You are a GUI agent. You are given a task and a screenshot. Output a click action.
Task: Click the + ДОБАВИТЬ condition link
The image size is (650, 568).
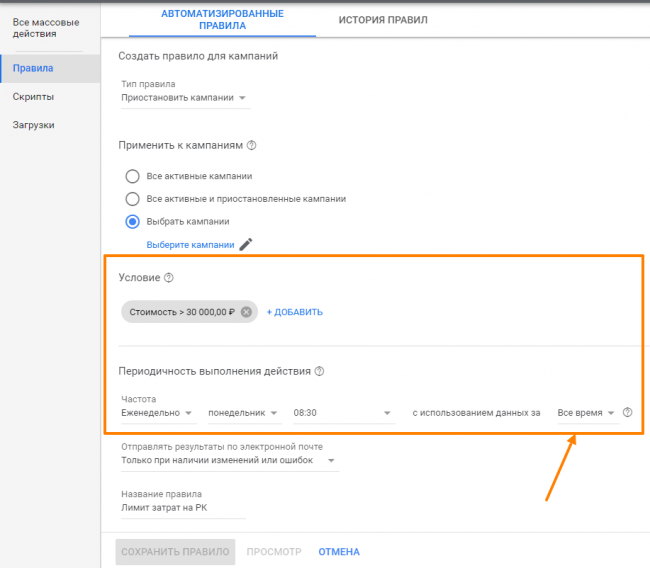pos(294,312)
